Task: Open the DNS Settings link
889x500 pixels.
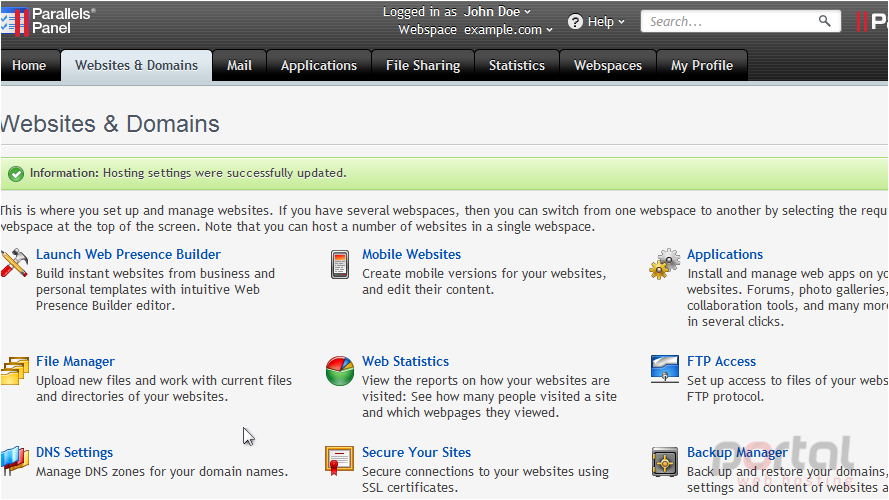Action: click(74, 452)
